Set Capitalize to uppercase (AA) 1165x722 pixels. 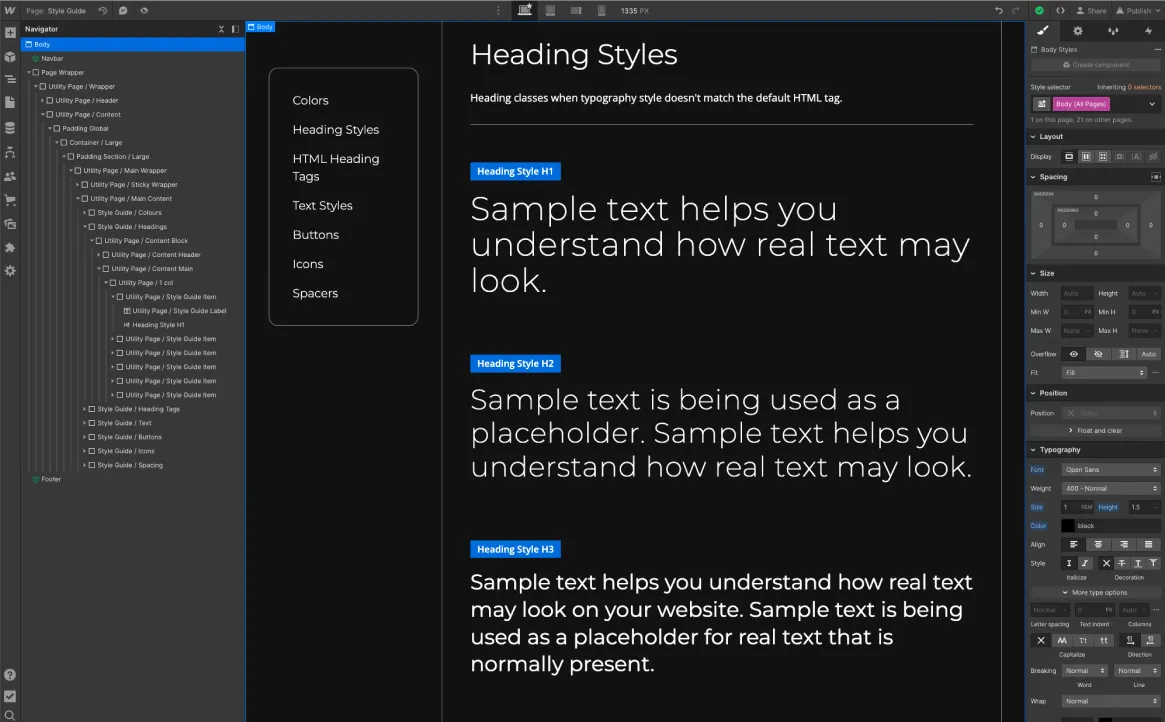click(1062, 640)
